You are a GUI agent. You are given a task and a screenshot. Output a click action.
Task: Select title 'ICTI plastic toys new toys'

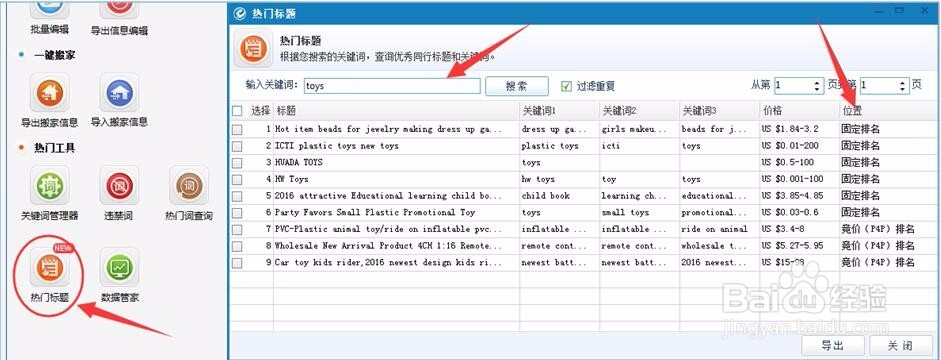click(x=337, y=146)
